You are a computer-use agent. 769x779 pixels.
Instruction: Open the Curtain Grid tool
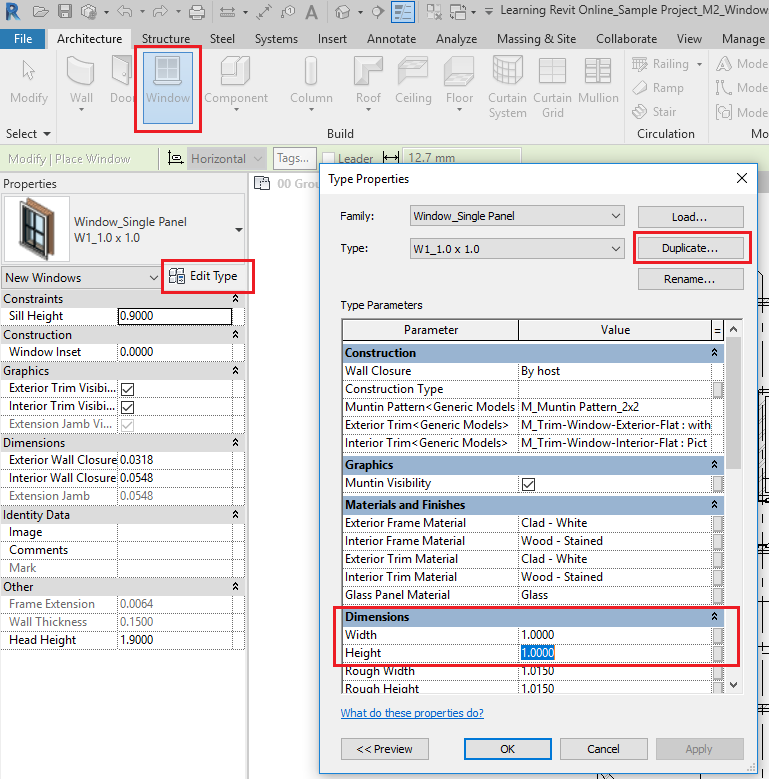[552, 72]
